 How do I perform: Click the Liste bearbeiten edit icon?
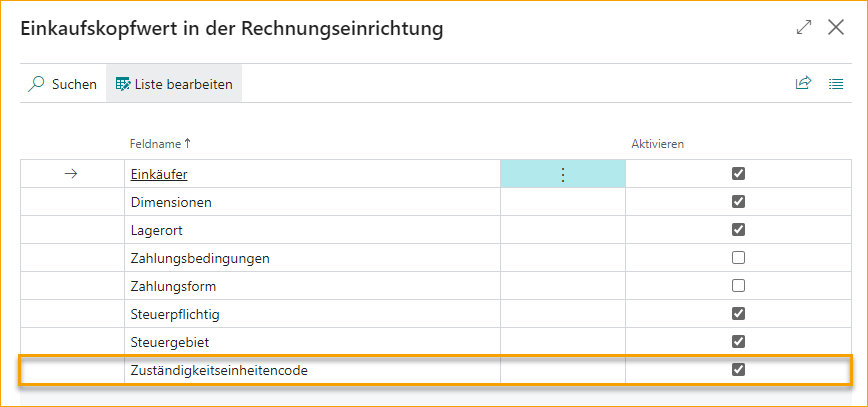point(123,84)
